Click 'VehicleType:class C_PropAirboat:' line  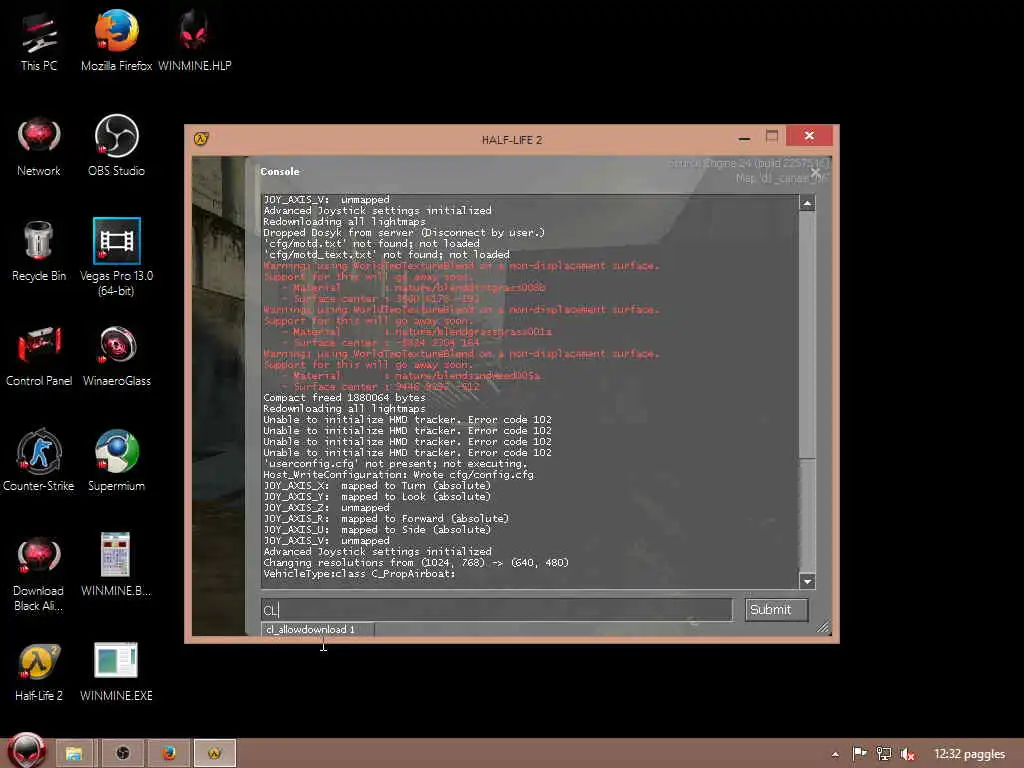359,573
